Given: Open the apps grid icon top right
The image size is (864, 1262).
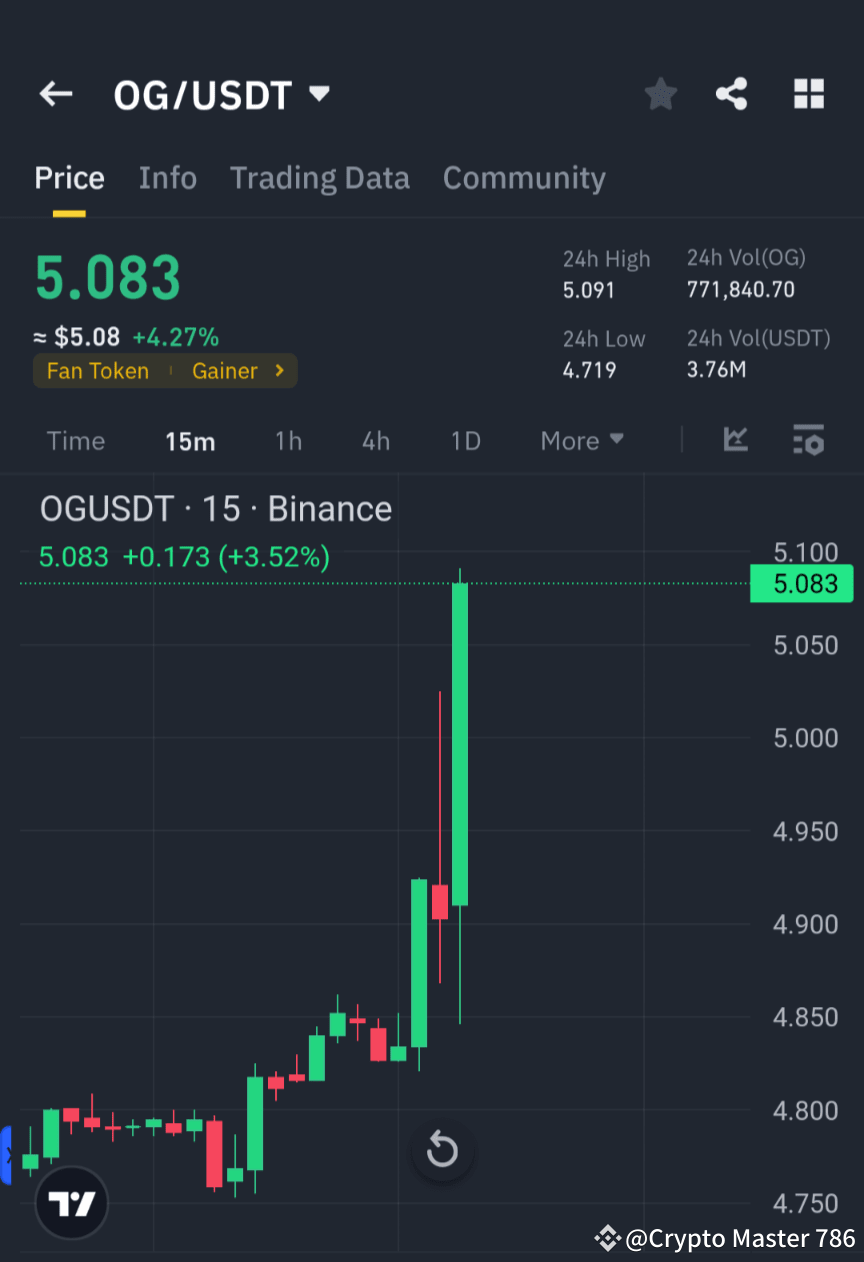Looking at the screenshot, I should [x=809, y=93].
